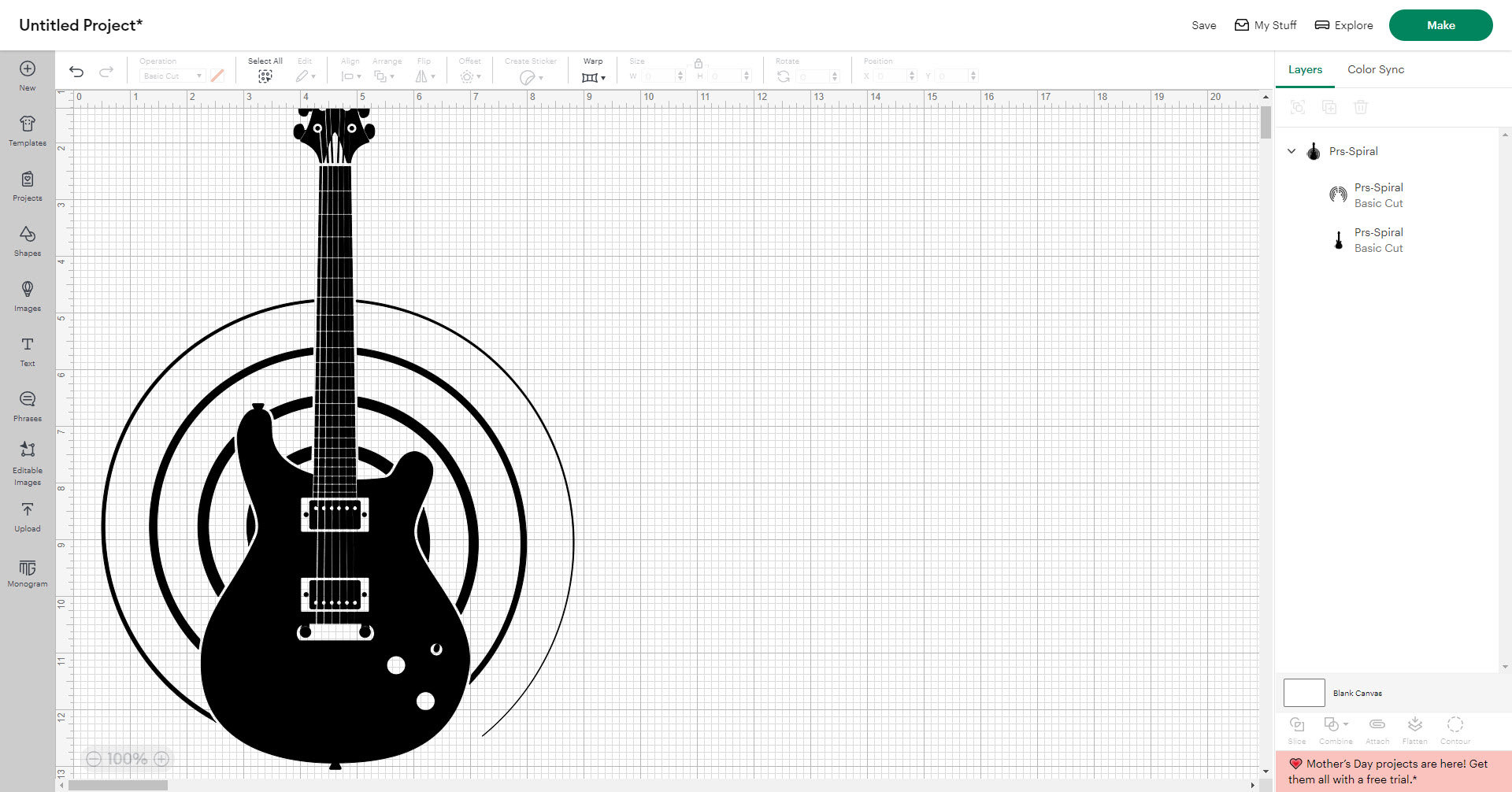
Task: Click the zoom-in plus control
Action: pyautogui.click(x=161, y=758)
